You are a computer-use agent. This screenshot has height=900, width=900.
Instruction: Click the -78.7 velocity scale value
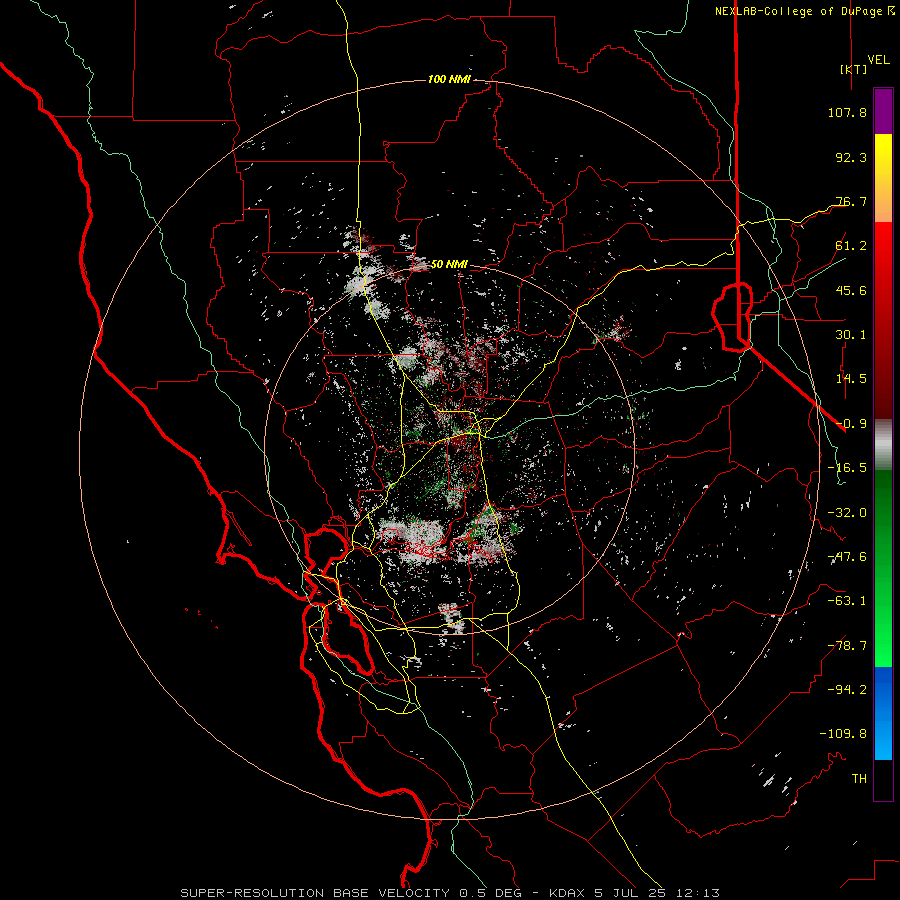point(847,646)
